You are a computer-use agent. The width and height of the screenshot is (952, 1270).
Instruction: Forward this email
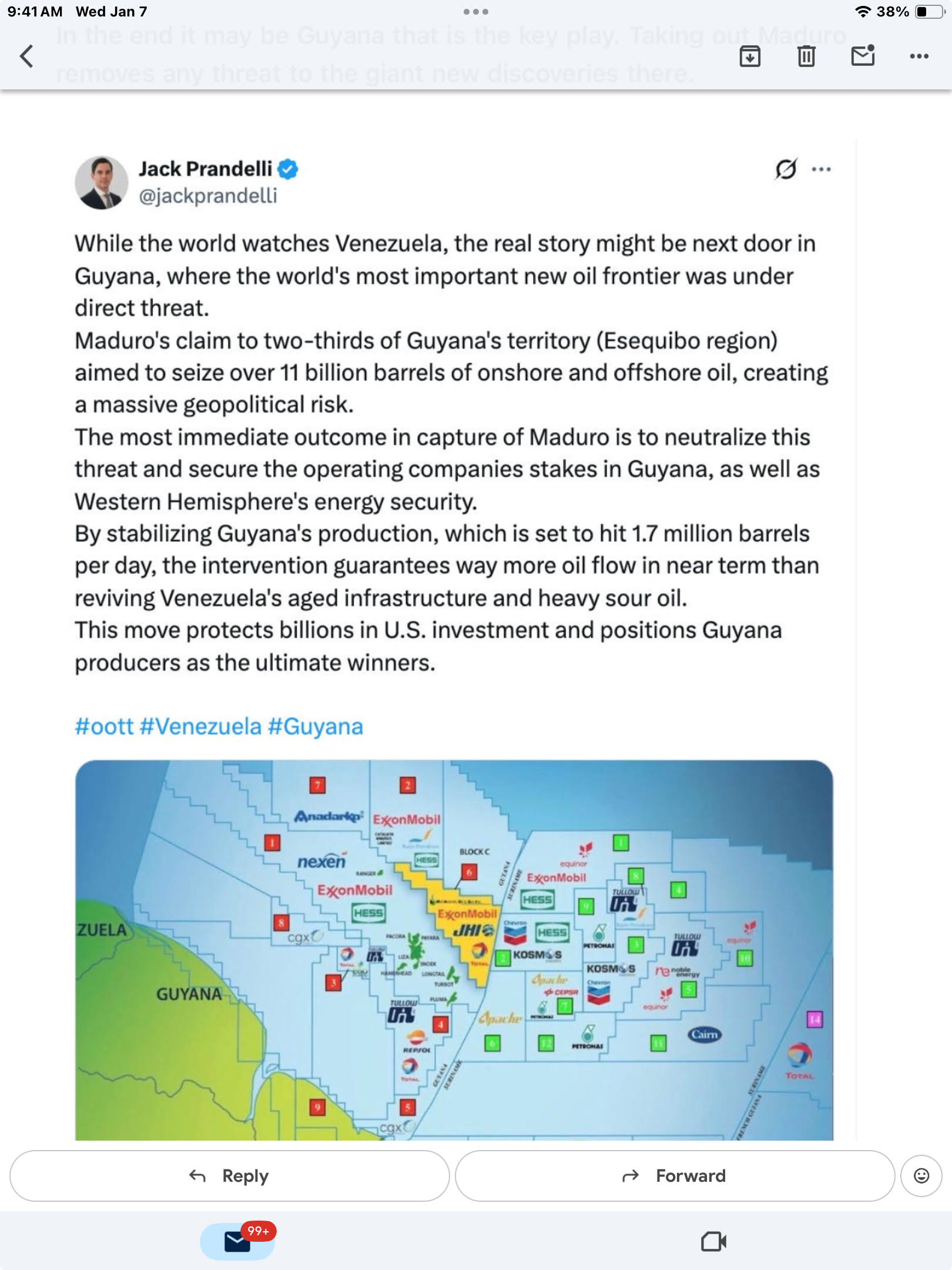point(675,1175)
